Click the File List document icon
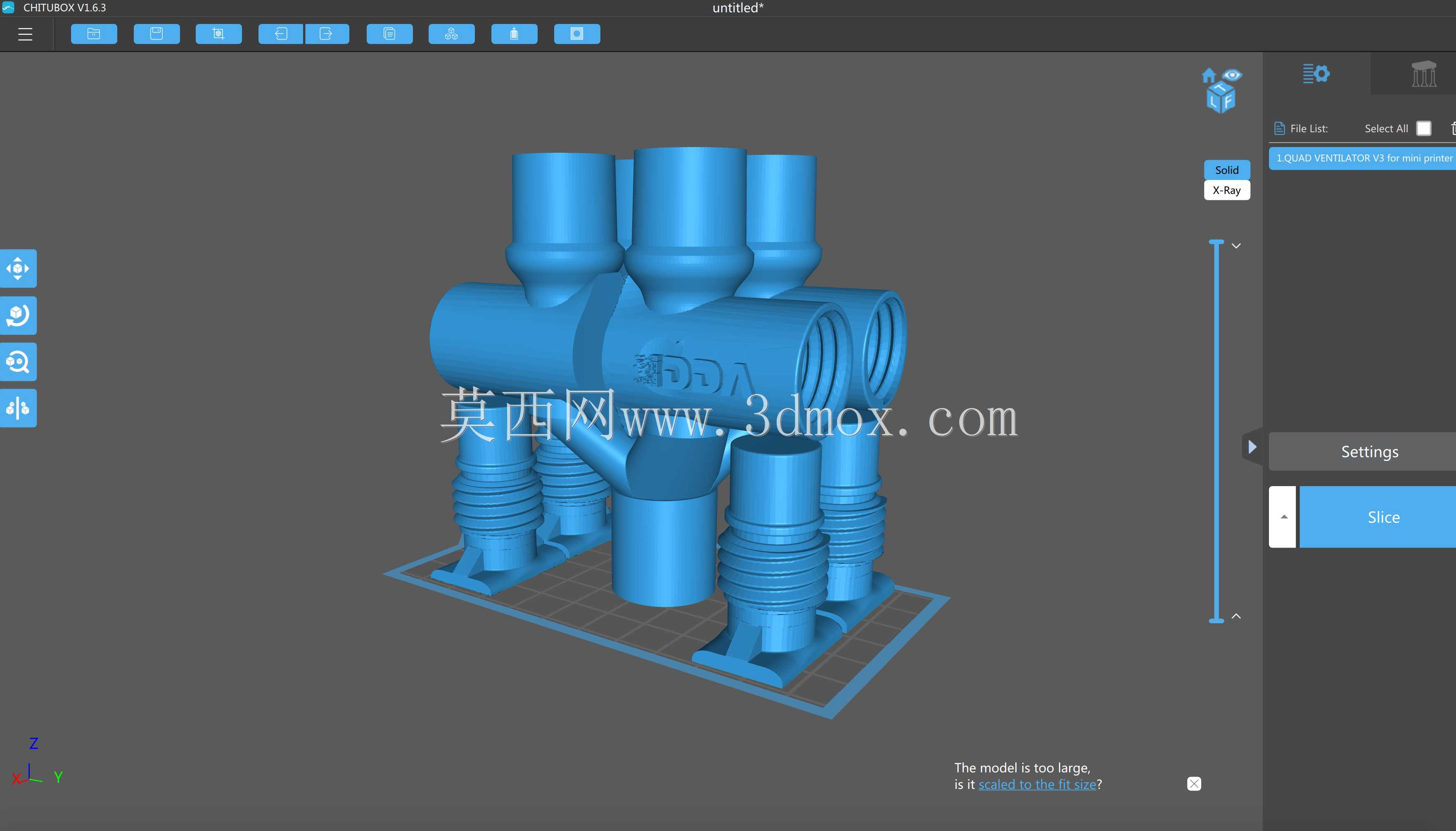The image size is (1456, 831). [x=1279, y=128]
